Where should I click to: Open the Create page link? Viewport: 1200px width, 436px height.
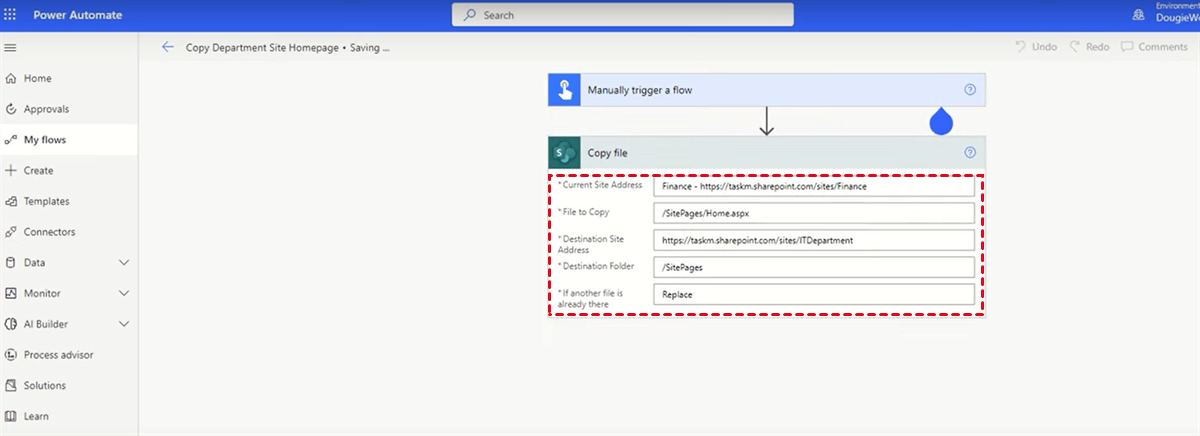click(x=39, y=171)
